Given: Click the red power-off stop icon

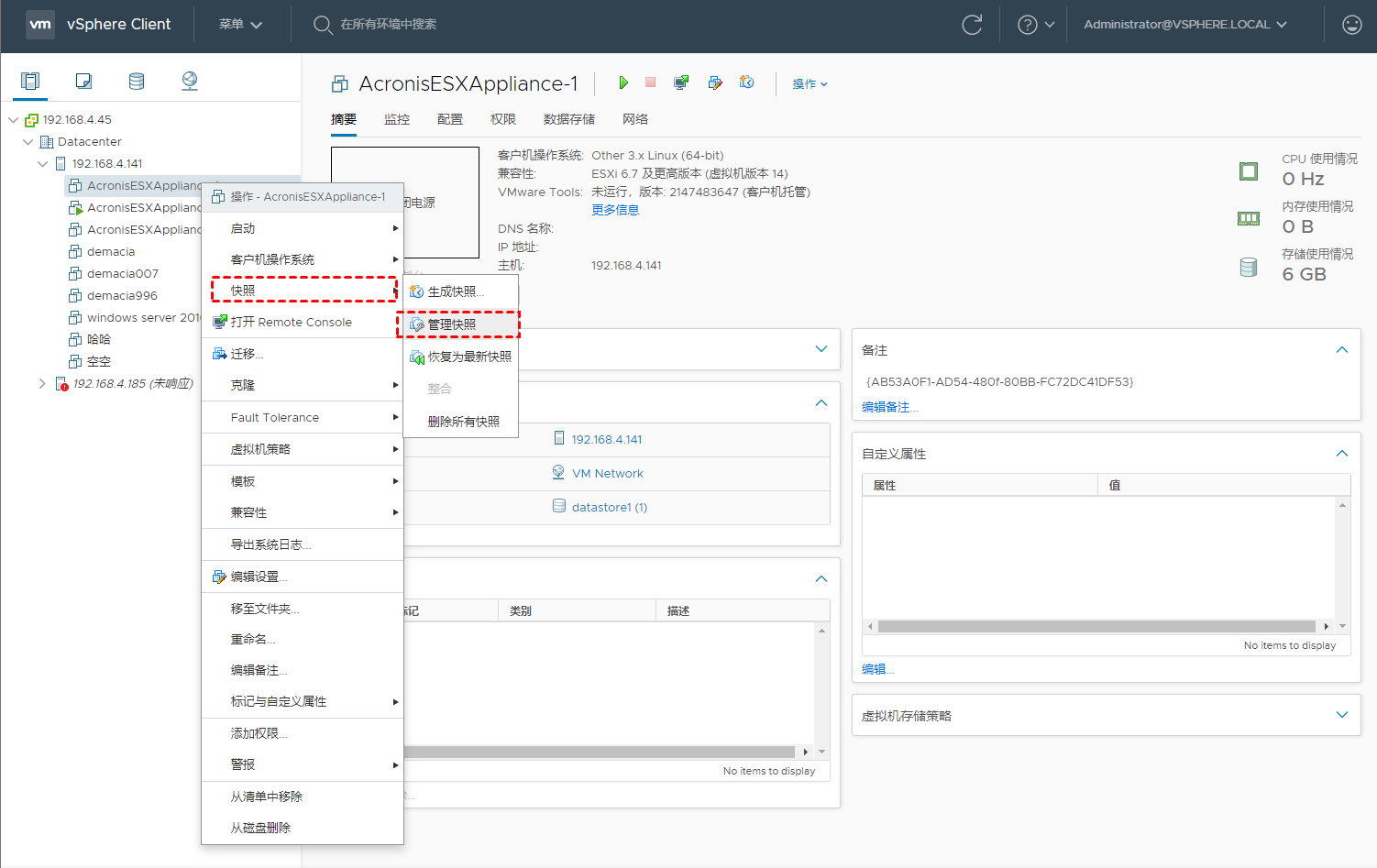Looking at the screenshot, I should click(x=650, y=83).
